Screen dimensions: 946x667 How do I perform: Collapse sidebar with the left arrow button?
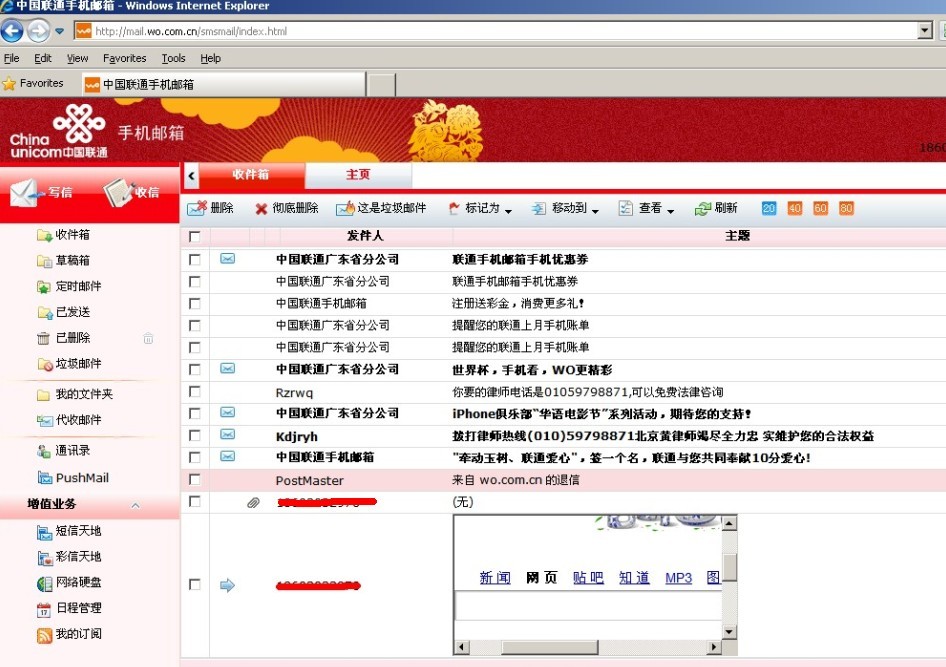click(x=191, y=176)
